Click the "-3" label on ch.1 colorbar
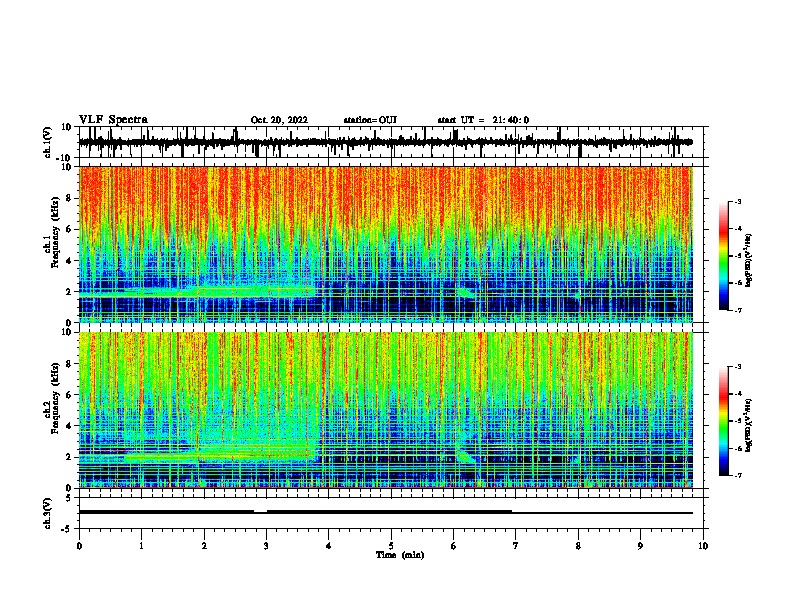This screenshot has width=792, height=612. pyautogui.click(x=737, y=201)
